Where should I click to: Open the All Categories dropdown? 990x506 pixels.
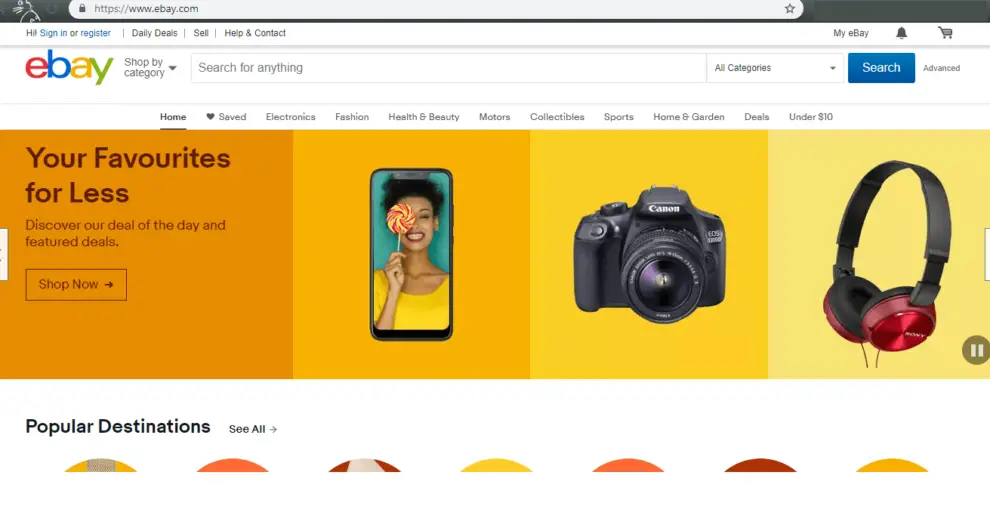(x=775, y=68)
